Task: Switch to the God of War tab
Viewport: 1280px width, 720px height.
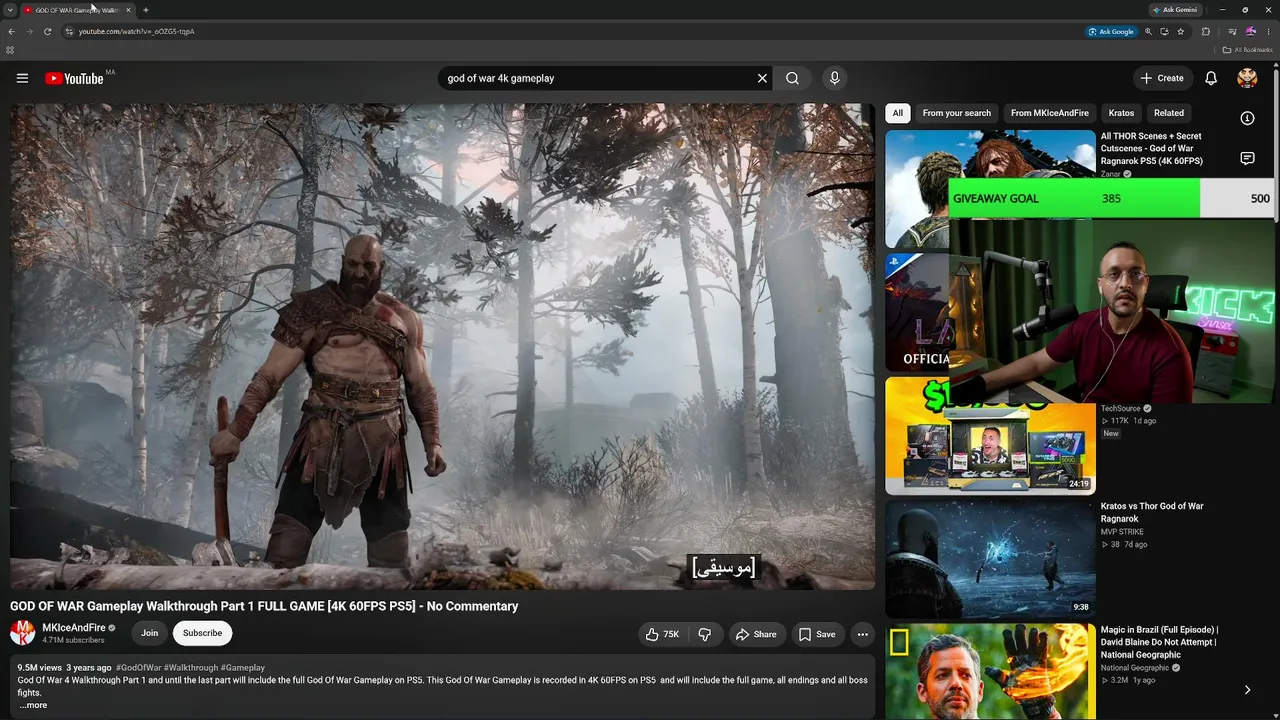Action: click(77, 10)
